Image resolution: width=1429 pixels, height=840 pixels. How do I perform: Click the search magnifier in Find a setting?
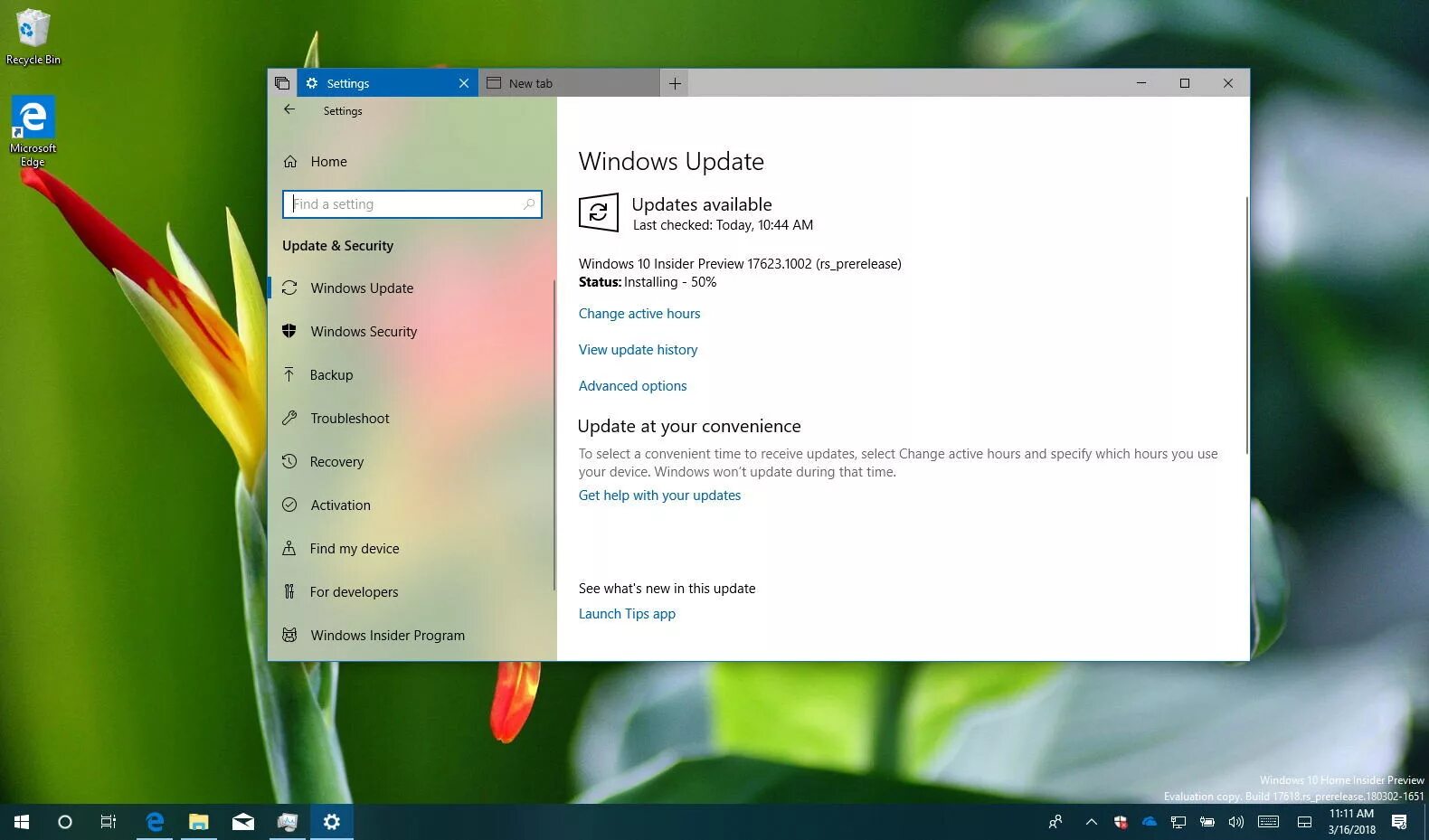[529, 204]
